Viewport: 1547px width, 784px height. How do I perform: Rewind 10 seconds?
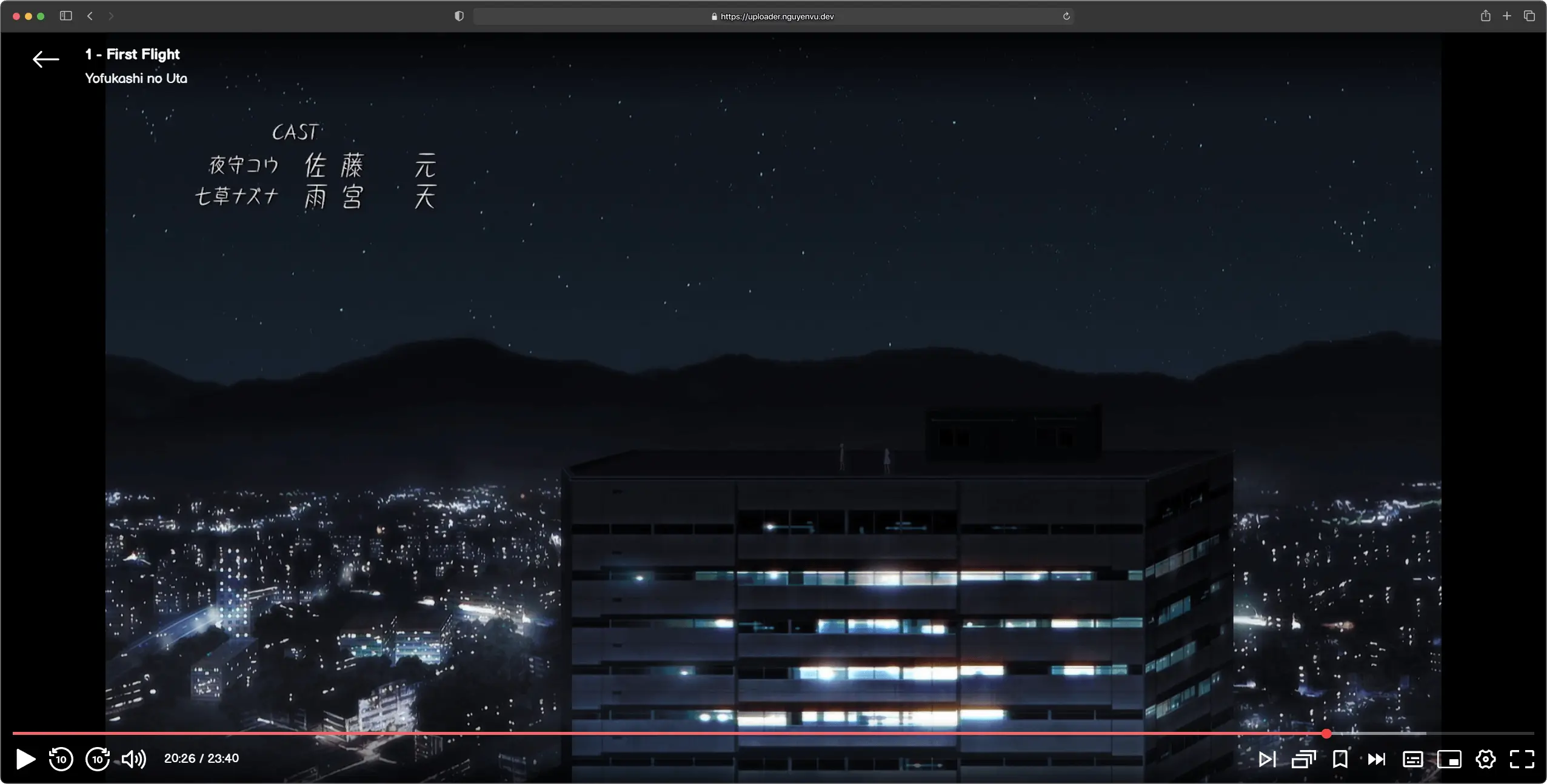coord(61,759)
